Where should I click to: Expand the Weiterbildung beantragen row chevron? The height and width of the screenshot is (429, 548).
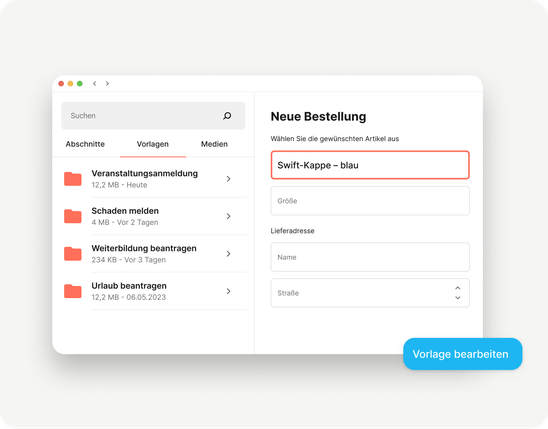click(x=229, y=254)
